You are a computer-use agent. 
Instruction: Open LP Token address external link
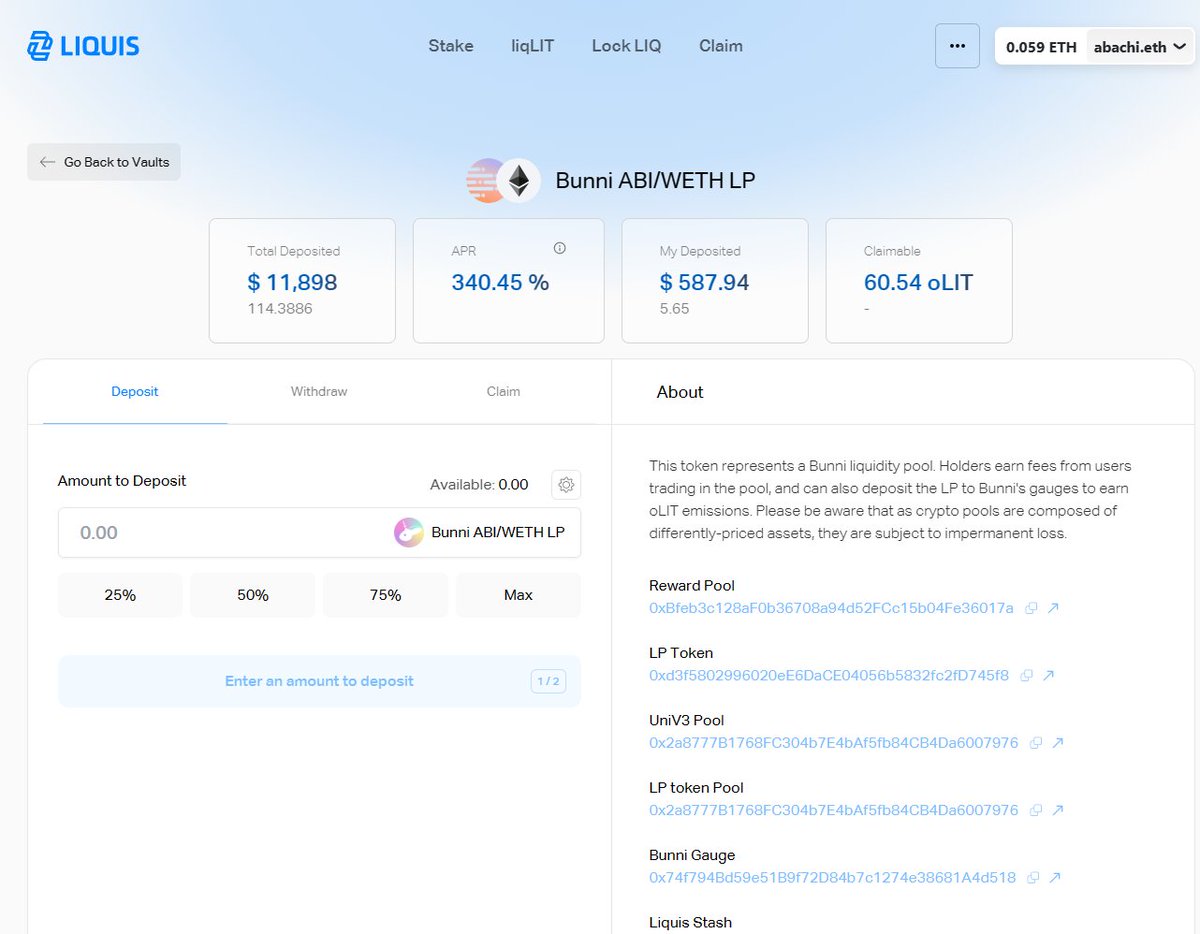coord(1048,675)
